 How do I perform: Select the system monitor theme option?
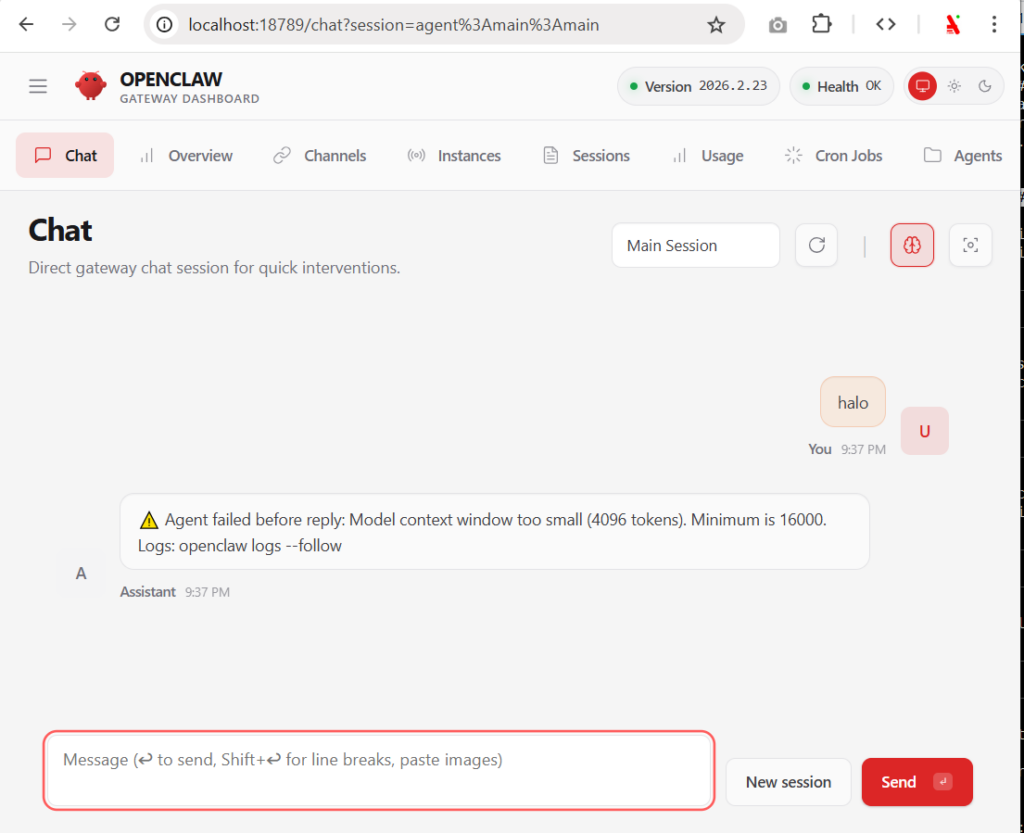point(922,86)
